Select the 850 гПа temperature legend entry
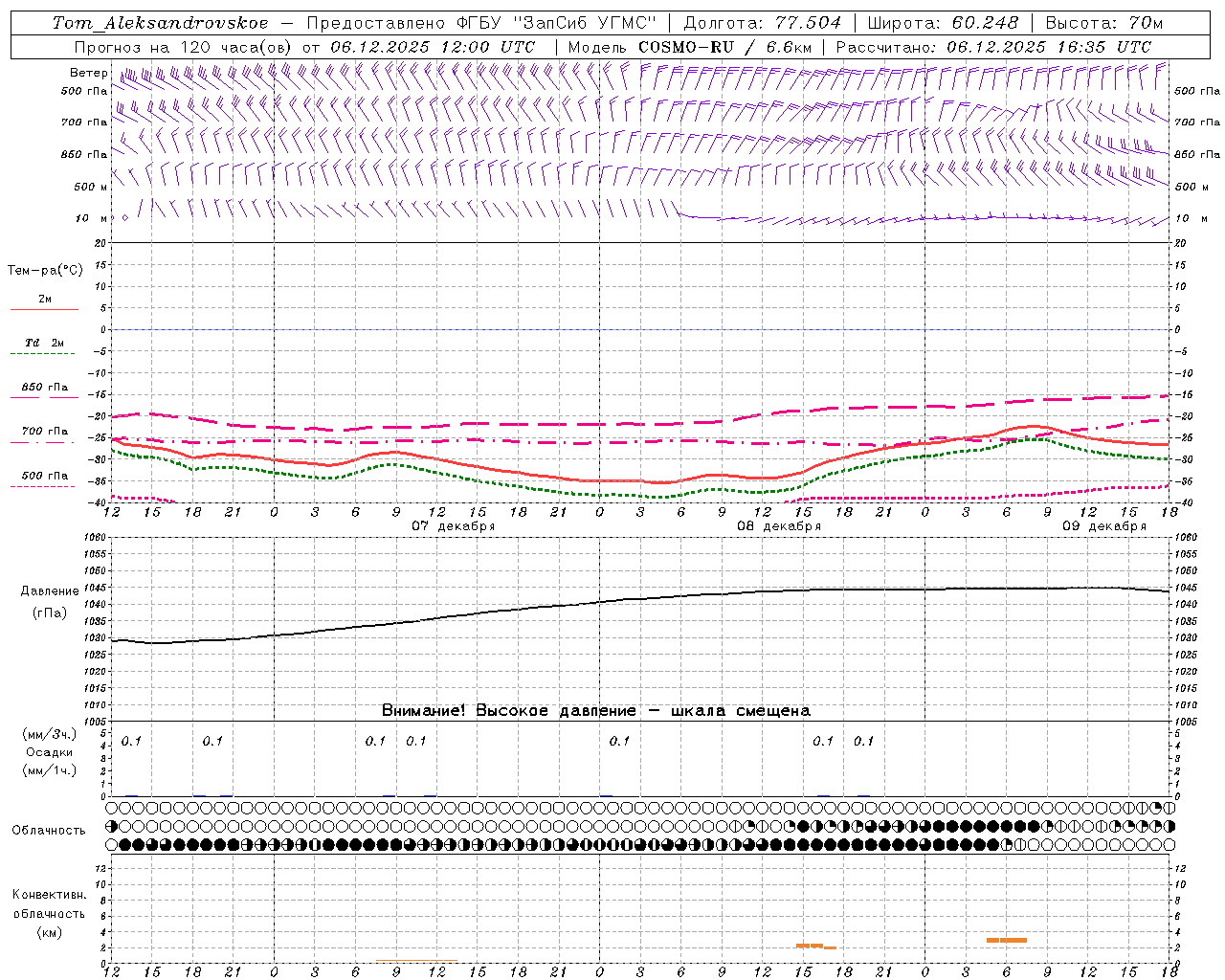Viewport: 1225px width, 980px height. tap(45, 388)
